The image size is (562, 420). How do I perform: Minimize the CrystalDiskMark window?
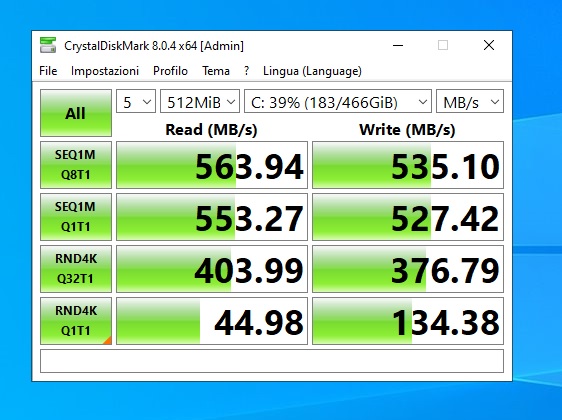(398, 45)
